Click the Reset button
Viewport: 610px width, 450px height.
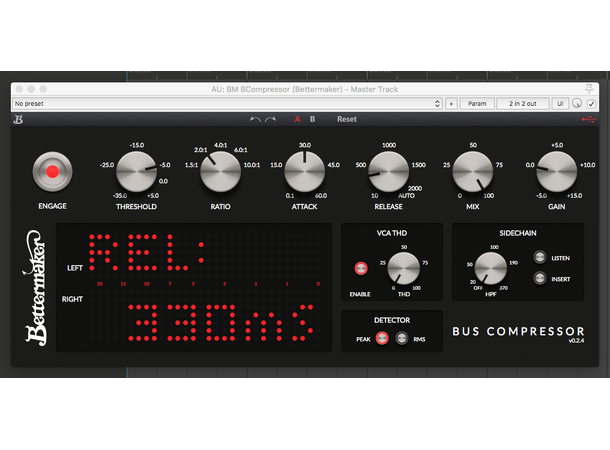(x=347, y=119)
